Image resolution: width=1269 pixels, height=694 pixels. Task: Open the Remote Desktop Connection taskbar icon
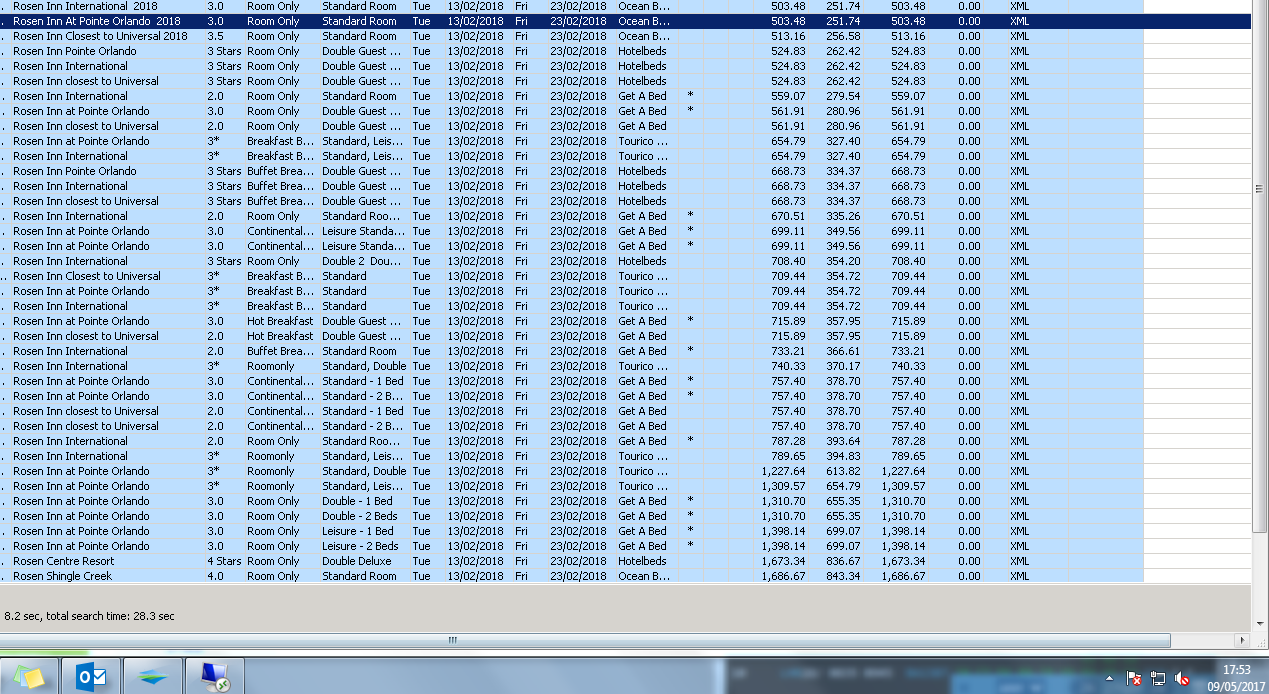click(213, 677)
